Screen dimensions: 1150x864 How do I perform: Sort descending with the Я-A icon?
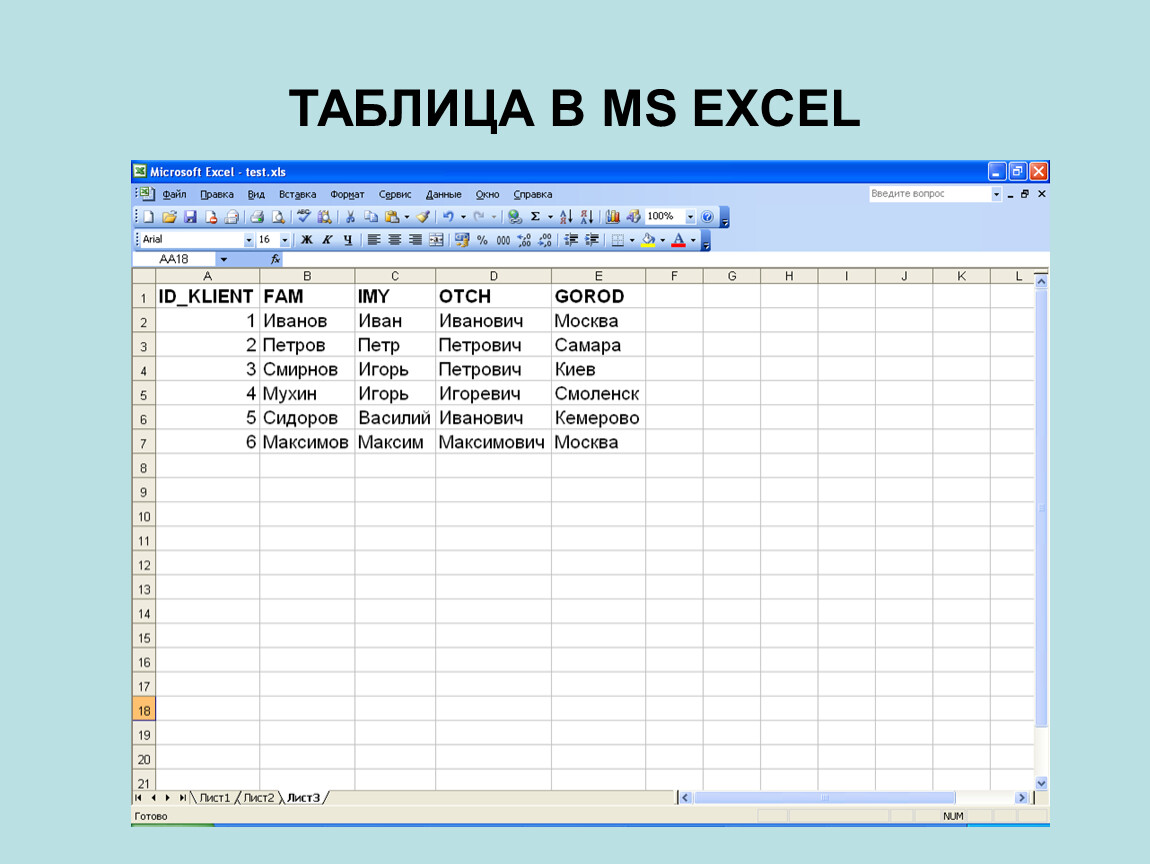click(x=587, y=217)
